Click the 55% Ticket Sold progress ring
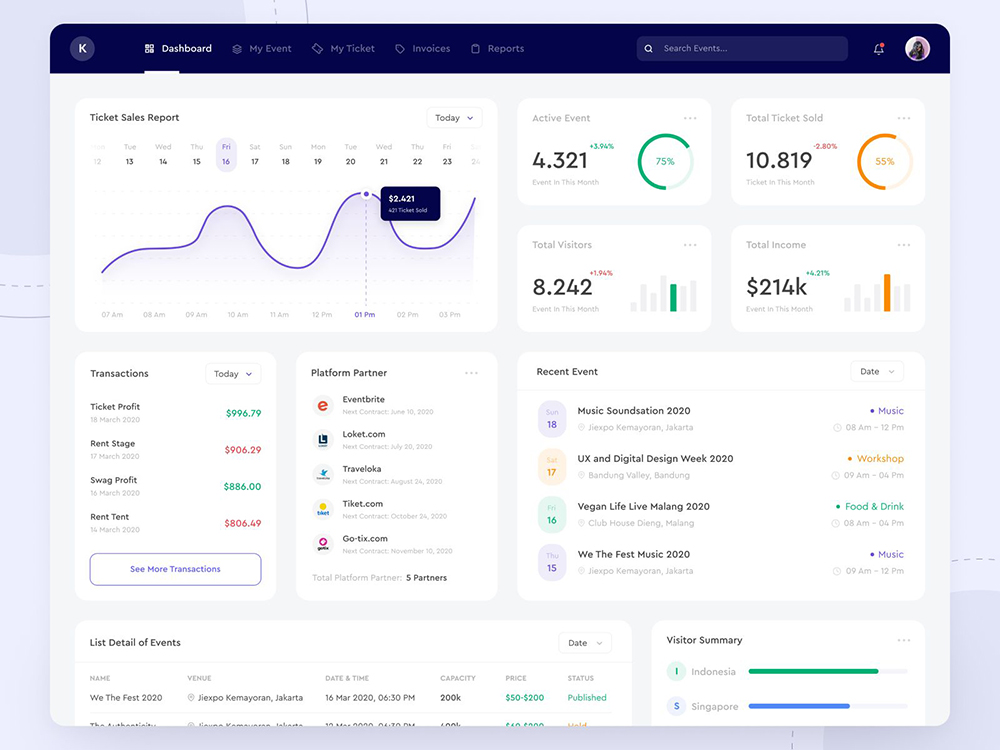1000x750 pixels. 885,161
